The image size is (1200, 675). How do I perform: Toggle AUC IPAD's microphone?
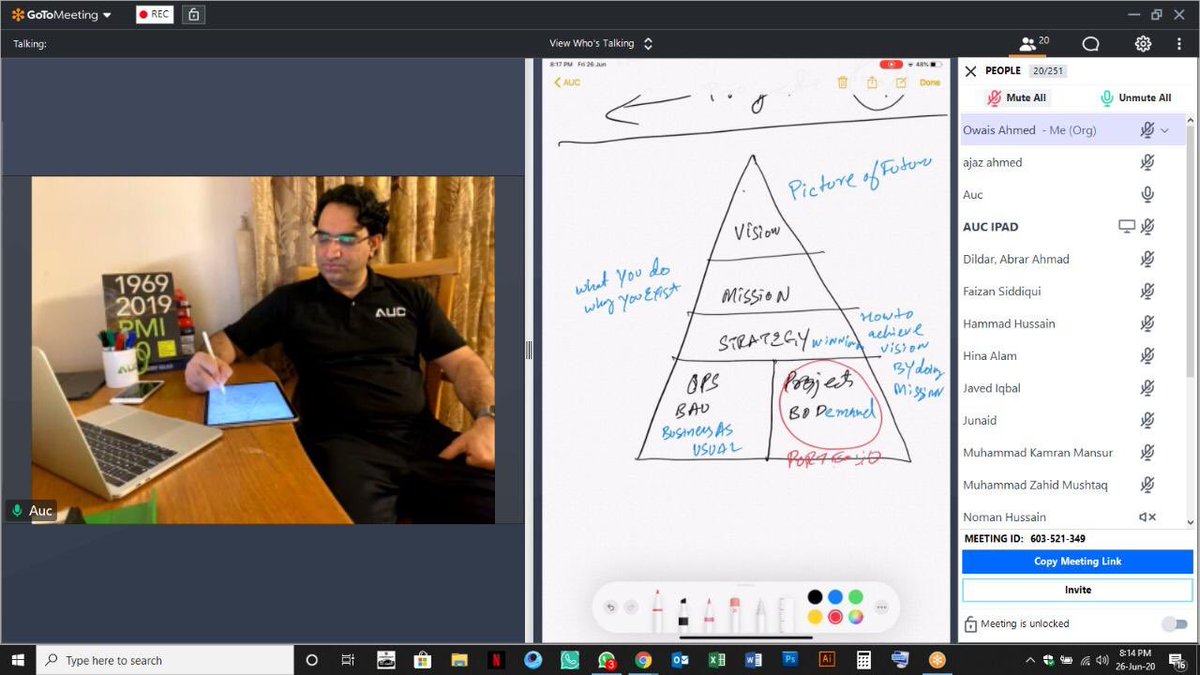[1148, 227]
